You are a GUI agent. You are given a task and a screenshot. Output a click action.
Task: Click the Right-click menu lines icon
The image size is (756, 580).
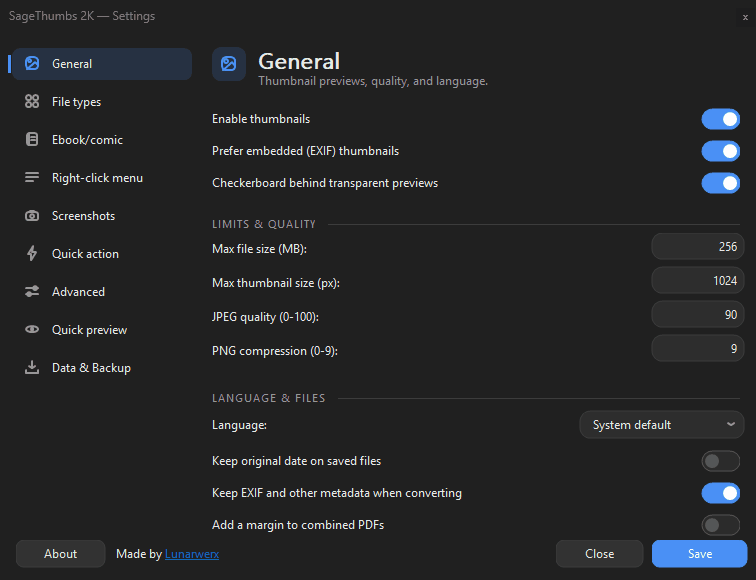[x=32, y=177]
